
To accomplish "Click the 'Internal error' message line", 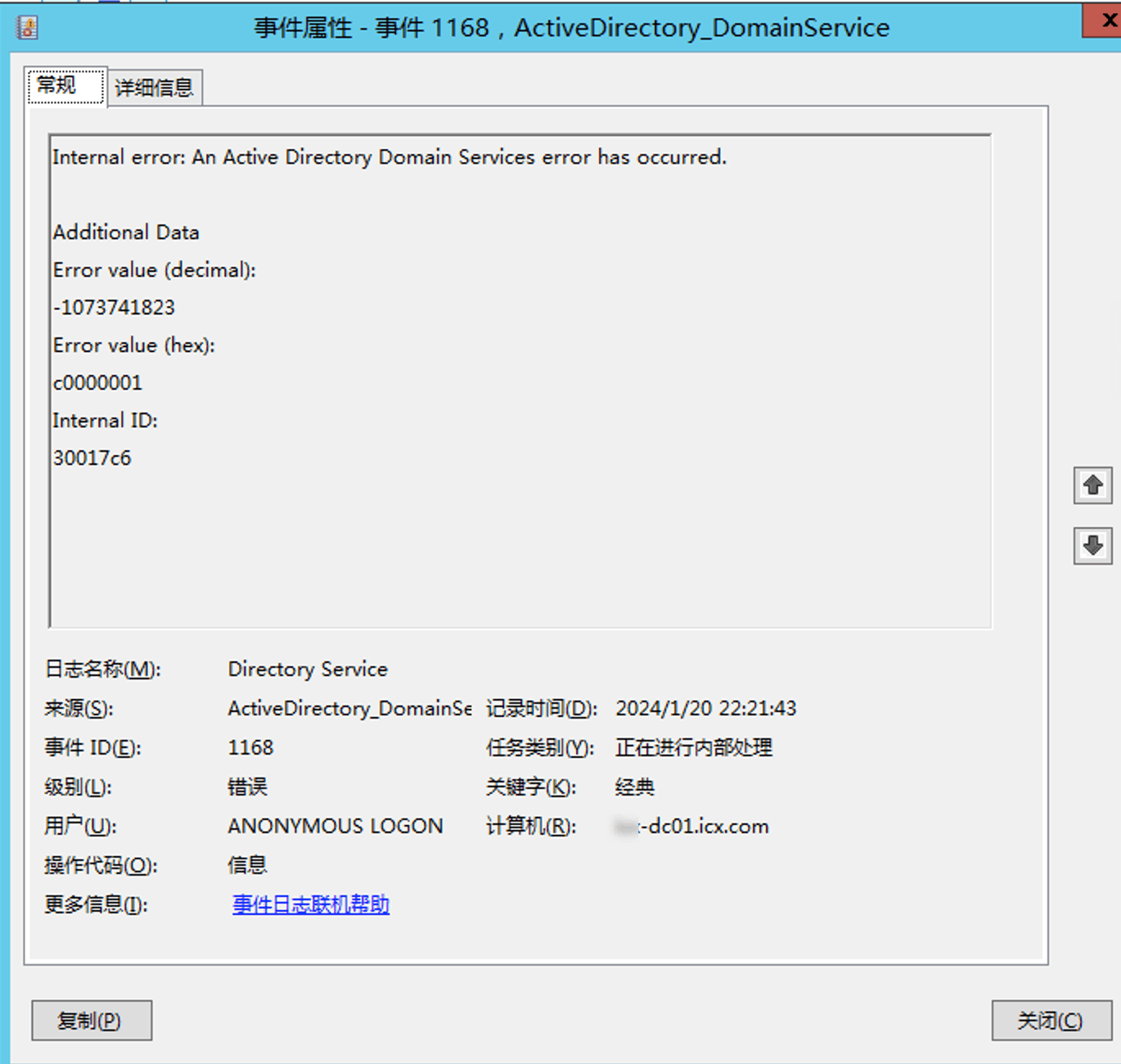I will pos(389,157).
